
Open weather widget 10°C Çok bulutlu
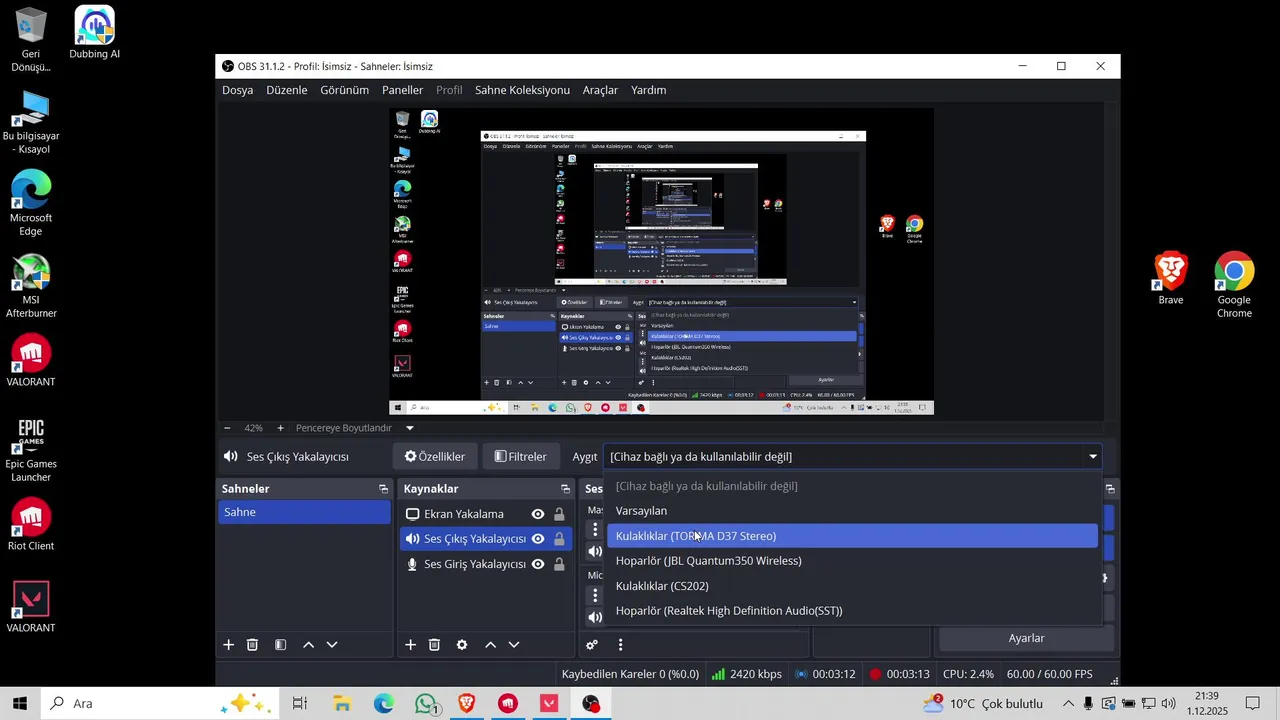[983, 703]
